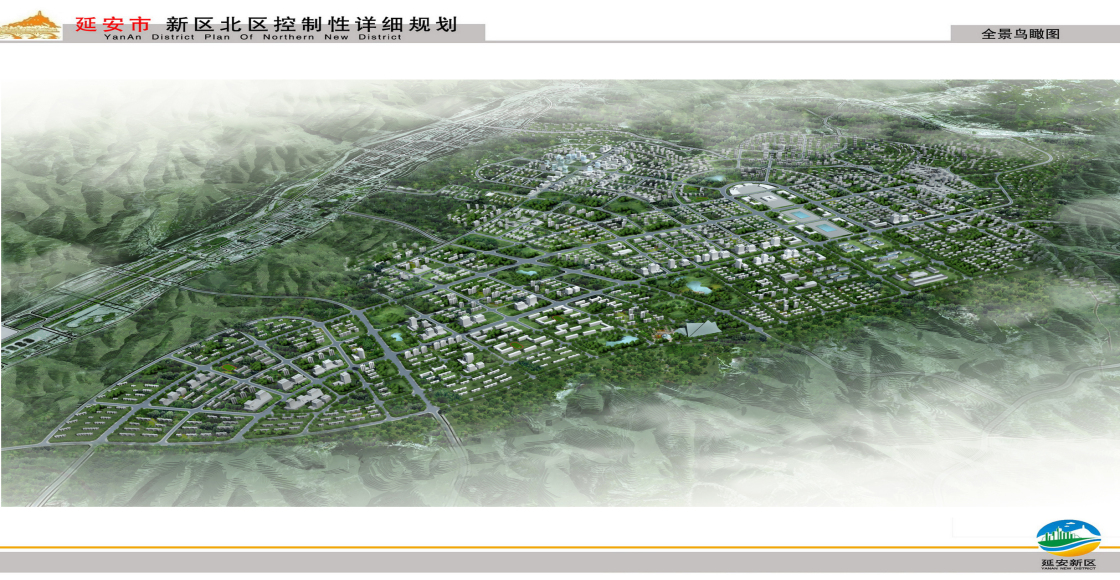Click the railway station at left edge
This screenshot has height=580, width=1120.
[x=20, y=335]
